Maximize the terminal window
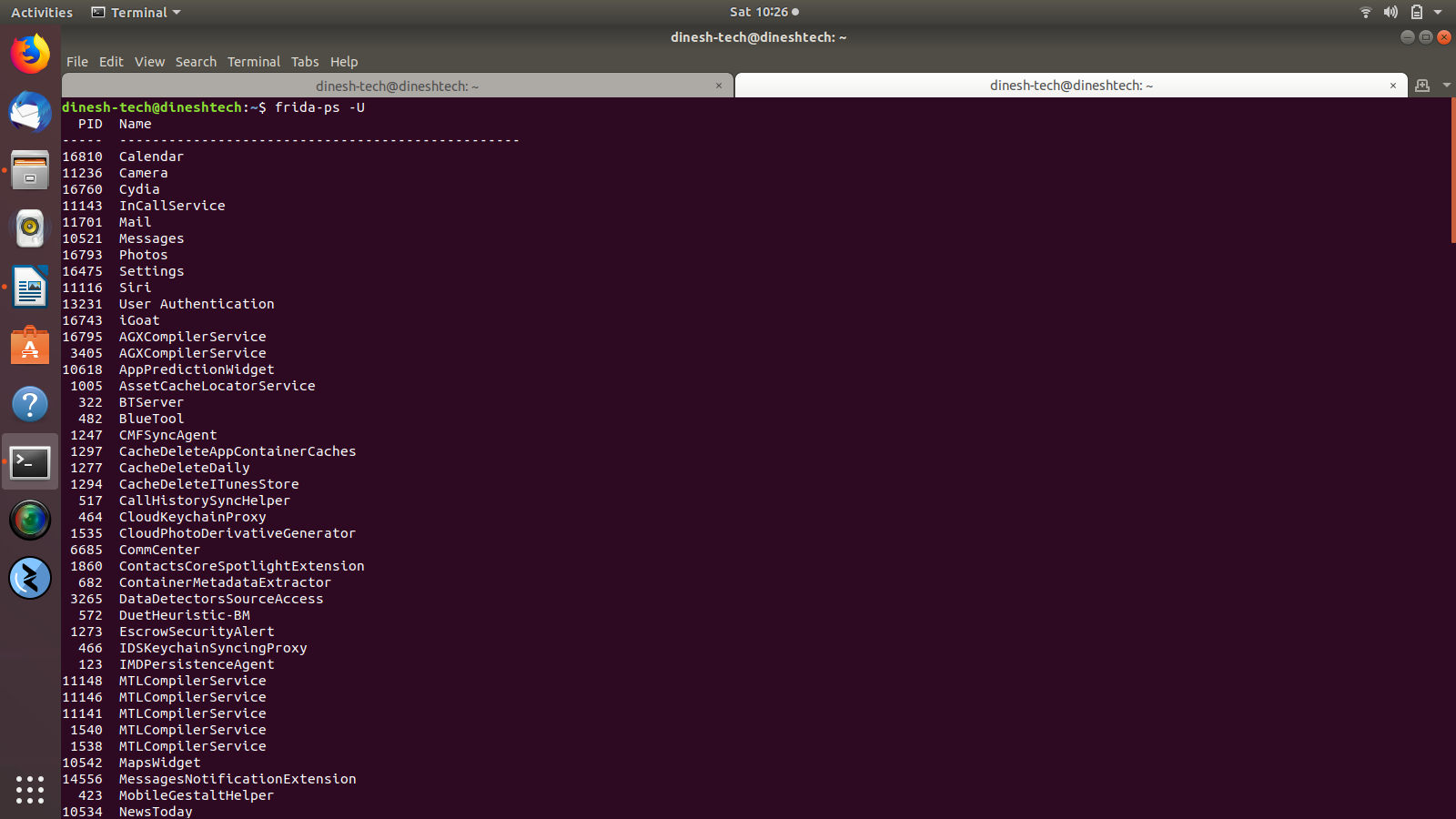Image resolution: width=1456 pixels, height=819 pixels. 1426,37
